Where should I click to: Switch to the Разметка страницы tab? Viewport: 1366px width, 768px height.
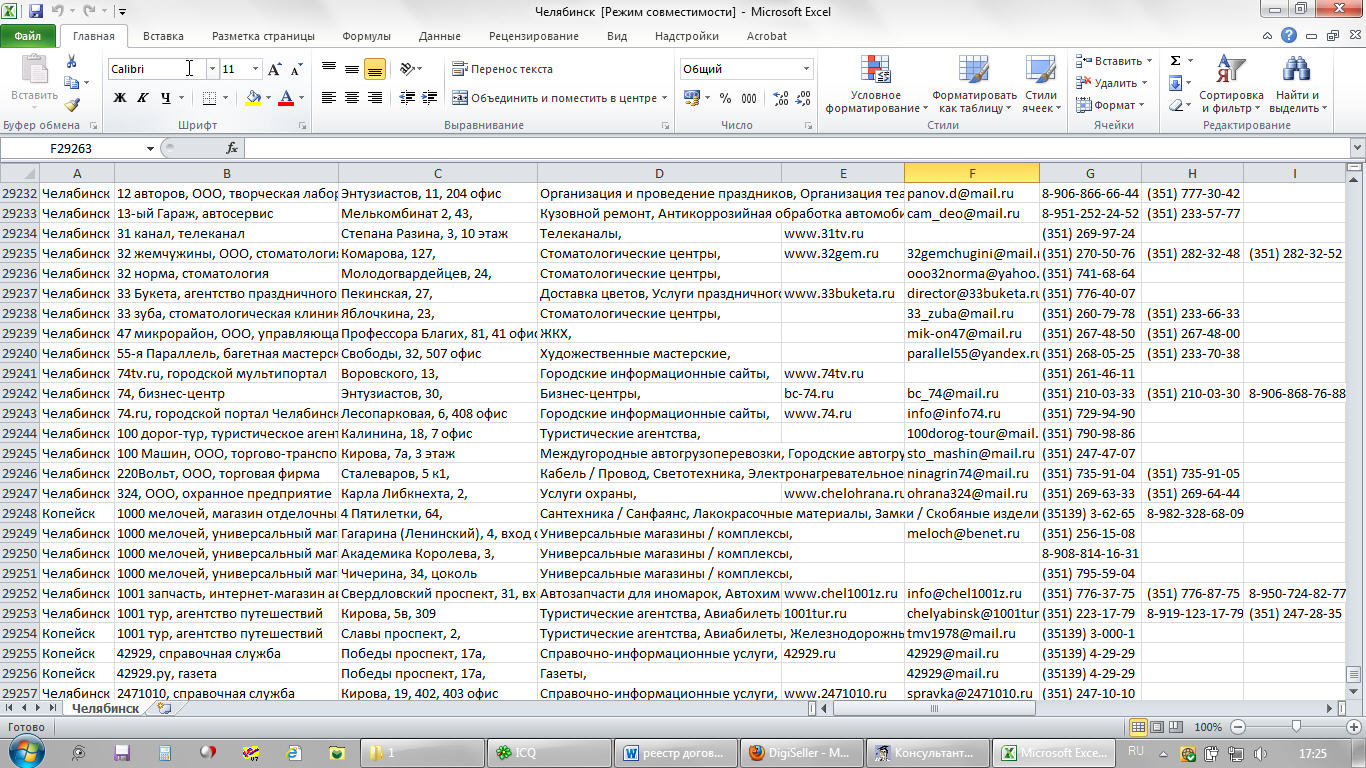pos(263,36)
